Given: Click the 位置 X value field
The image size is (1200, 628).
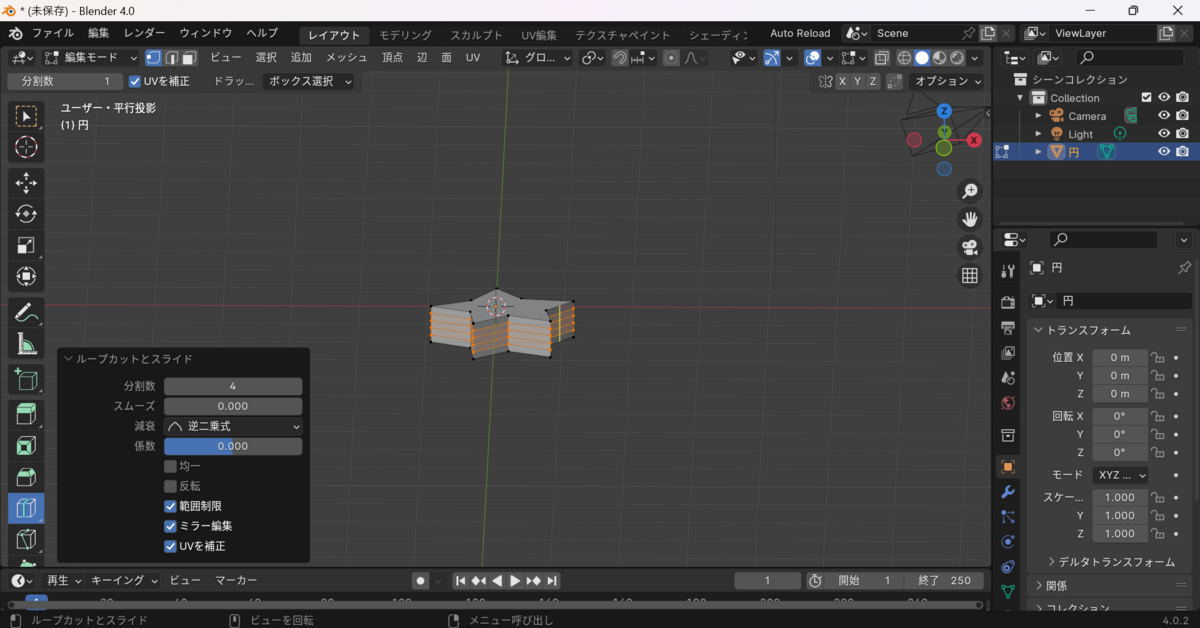Looking at the screenshot, I should point(1120,357).
